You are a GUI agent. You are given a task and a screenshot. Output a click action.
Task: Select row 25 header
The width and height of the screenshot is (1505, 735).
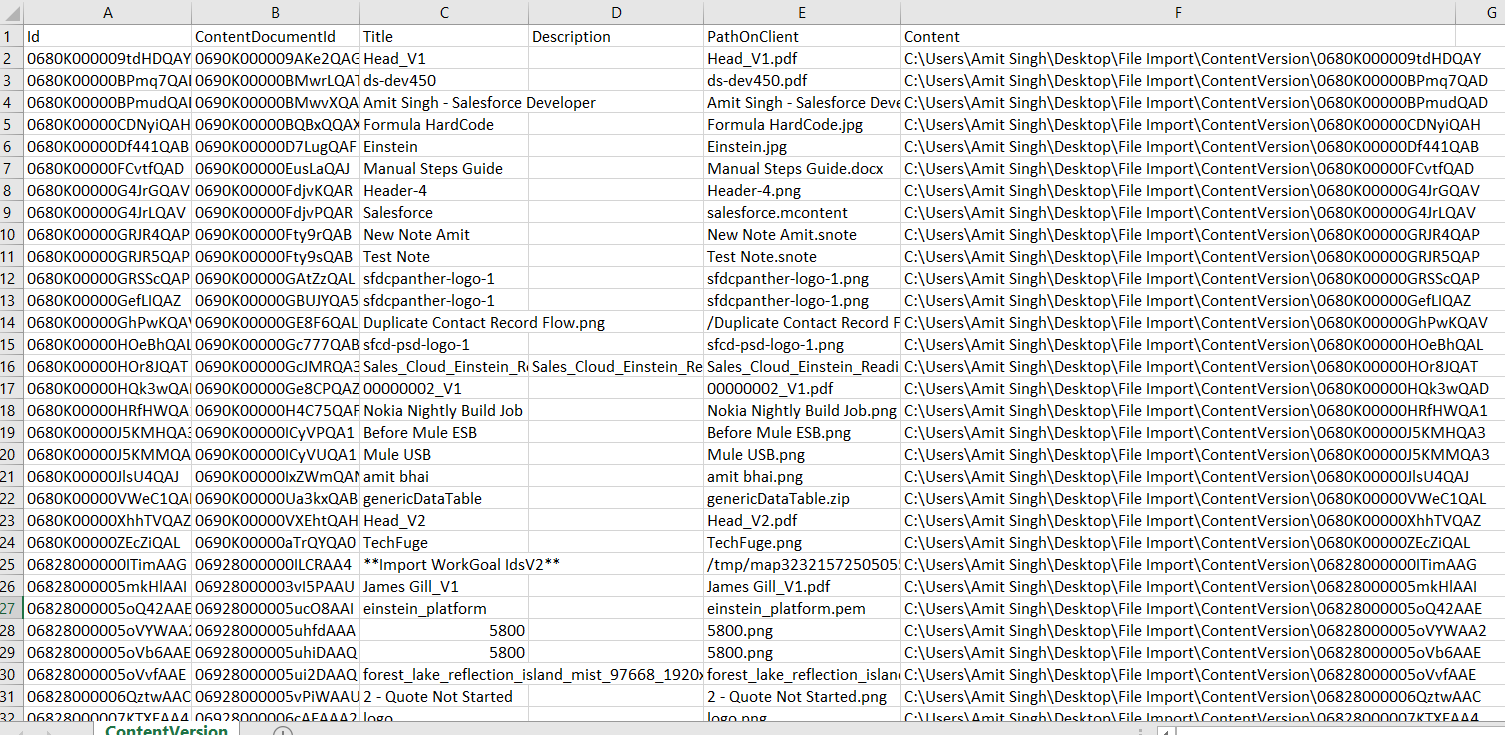click(x=10, y=564)
